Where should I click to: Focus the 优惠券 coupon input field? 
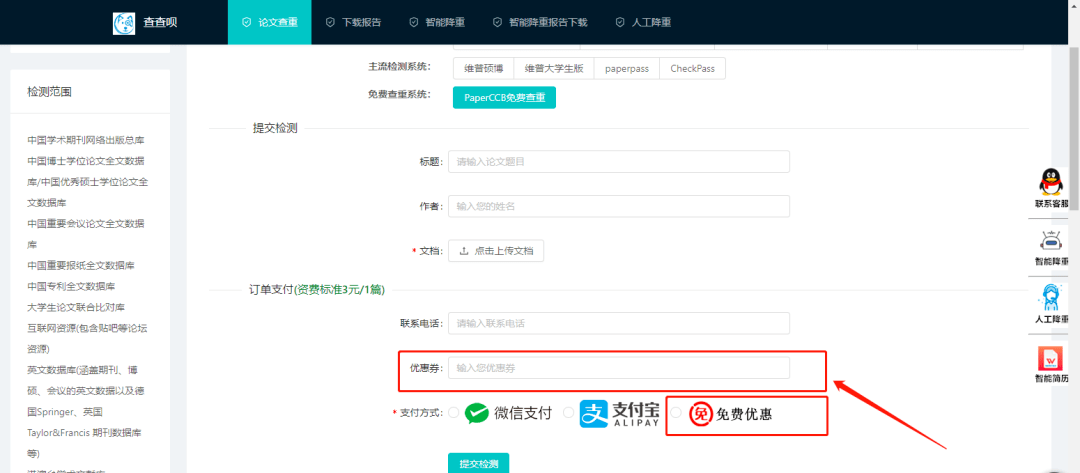(619, 368)
